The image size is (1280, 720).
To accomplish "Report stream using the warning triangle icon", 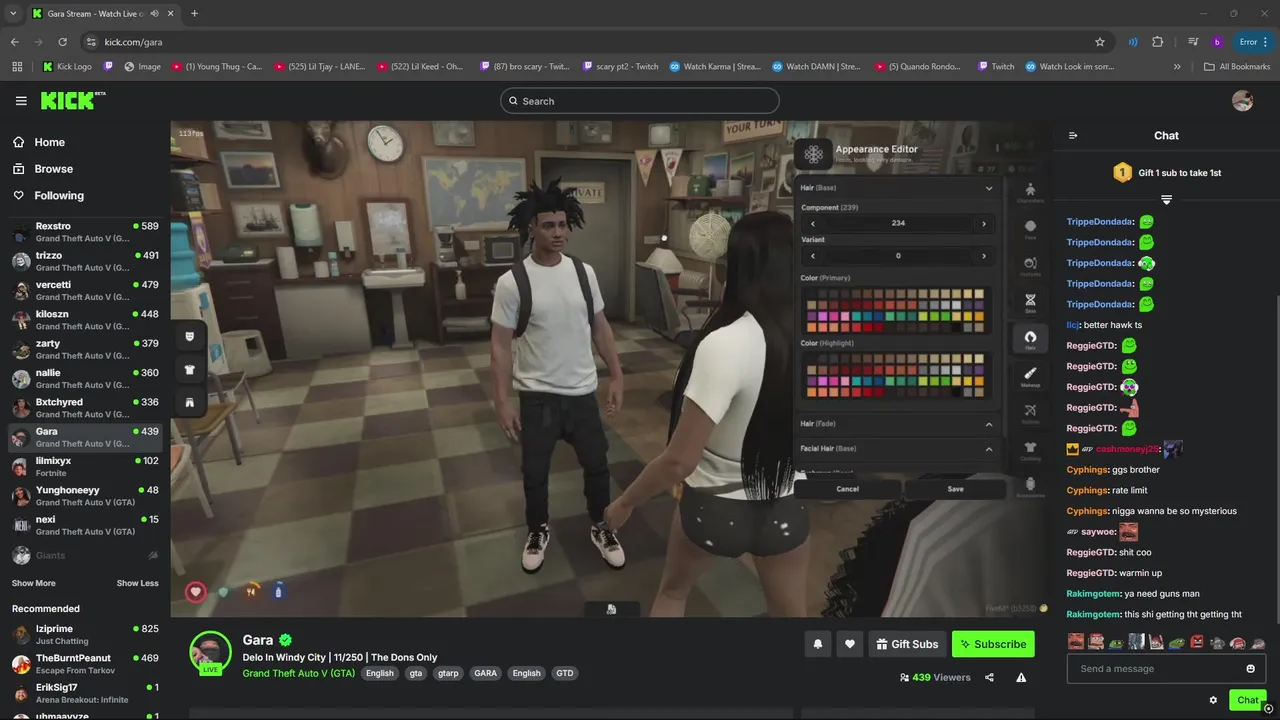I will point(1021,677).
